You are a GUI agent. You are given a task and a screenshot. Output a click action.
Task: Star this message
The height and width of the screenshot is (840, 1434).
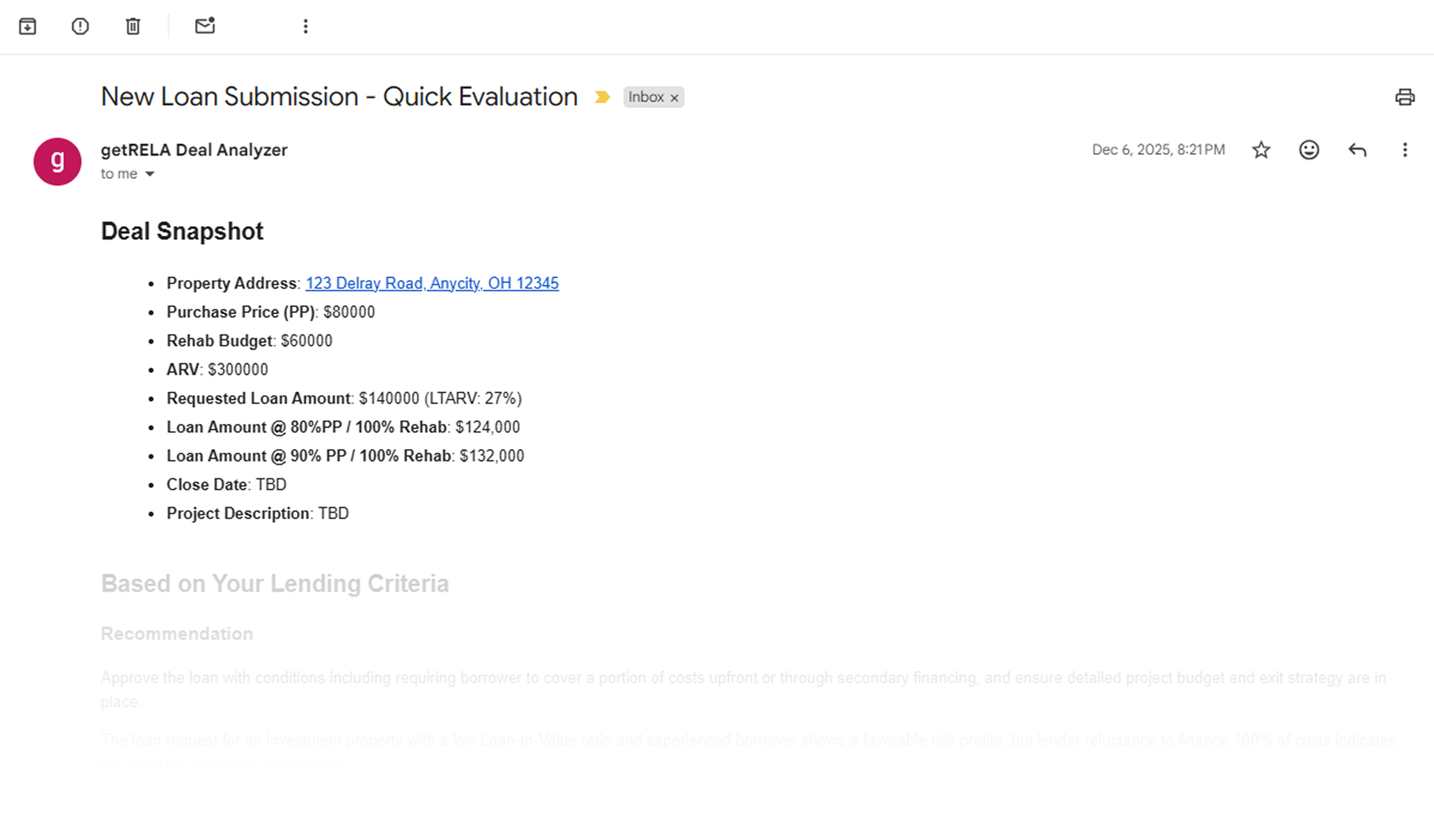point(1261,150)
